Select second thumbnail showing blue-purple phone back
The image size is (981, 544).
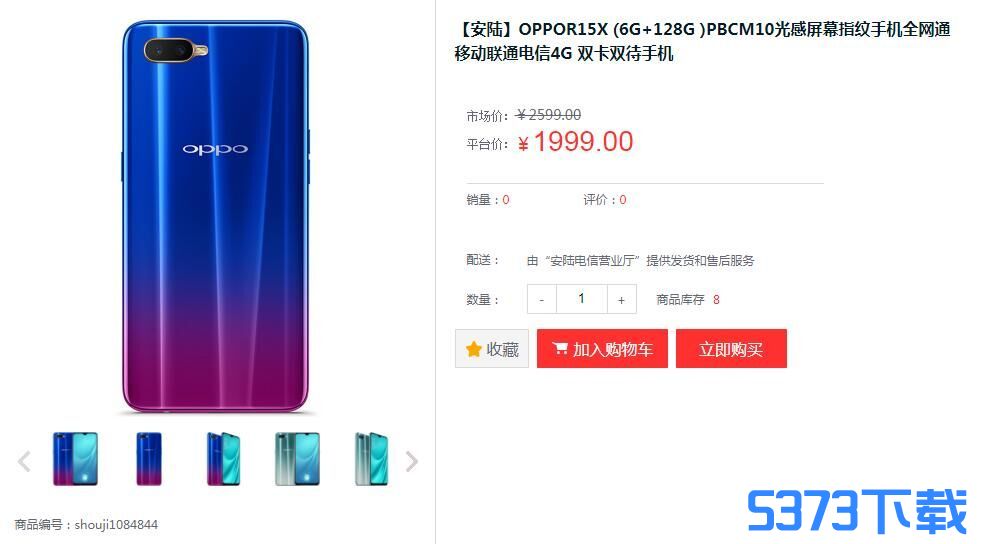click(x=149, y=459)
